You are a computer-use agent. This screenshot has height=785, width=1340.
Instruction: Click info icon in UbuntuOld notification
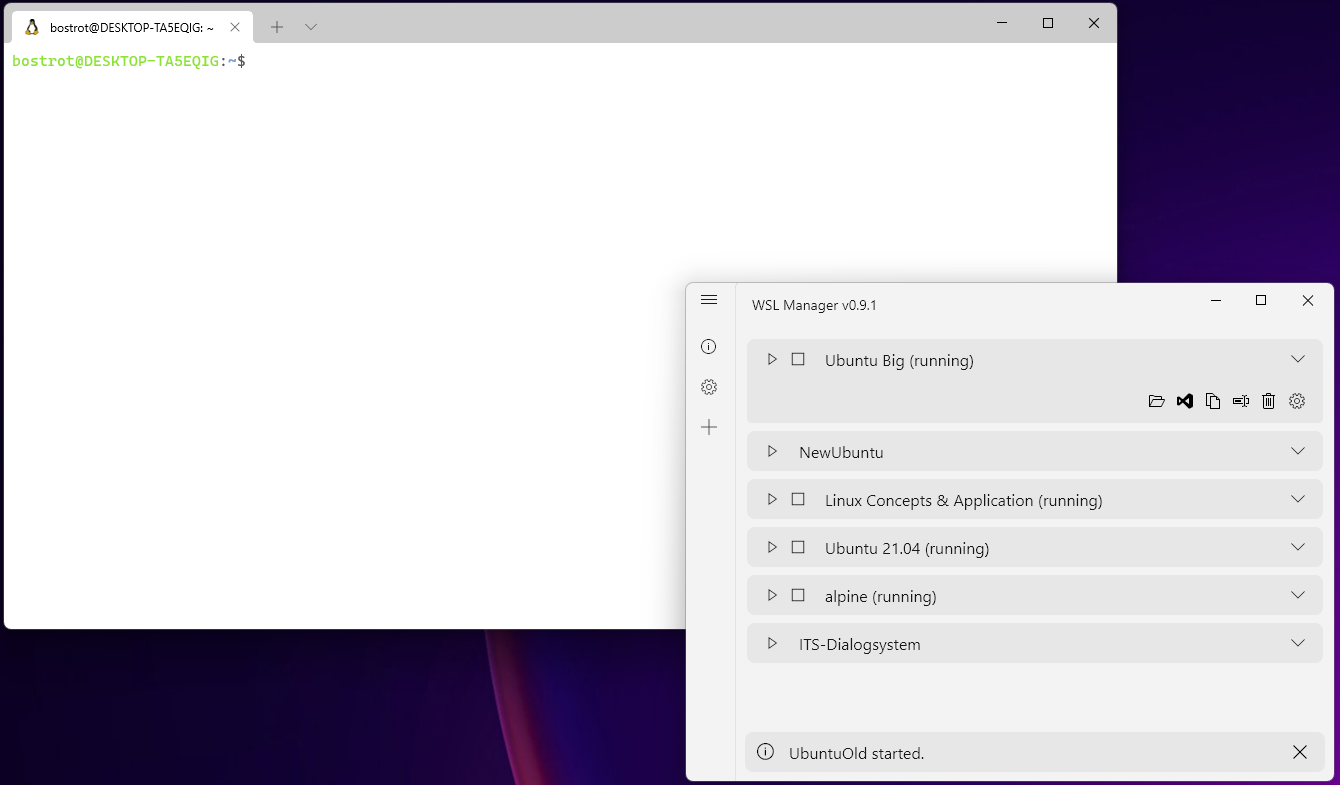pyautogui.click(x=766, y=752)
